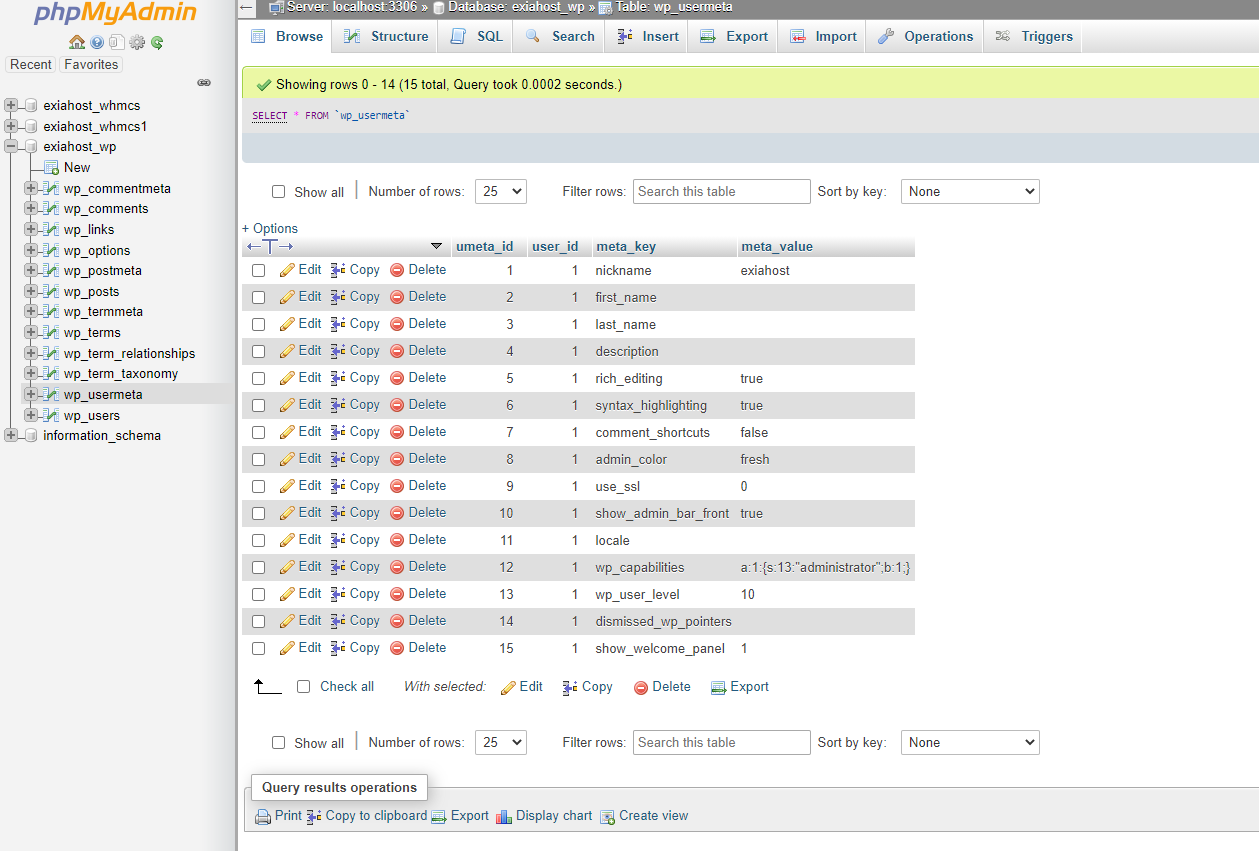
Task: Open phpMyAdmin documentation question-mark icon
Action: (97, 42)
